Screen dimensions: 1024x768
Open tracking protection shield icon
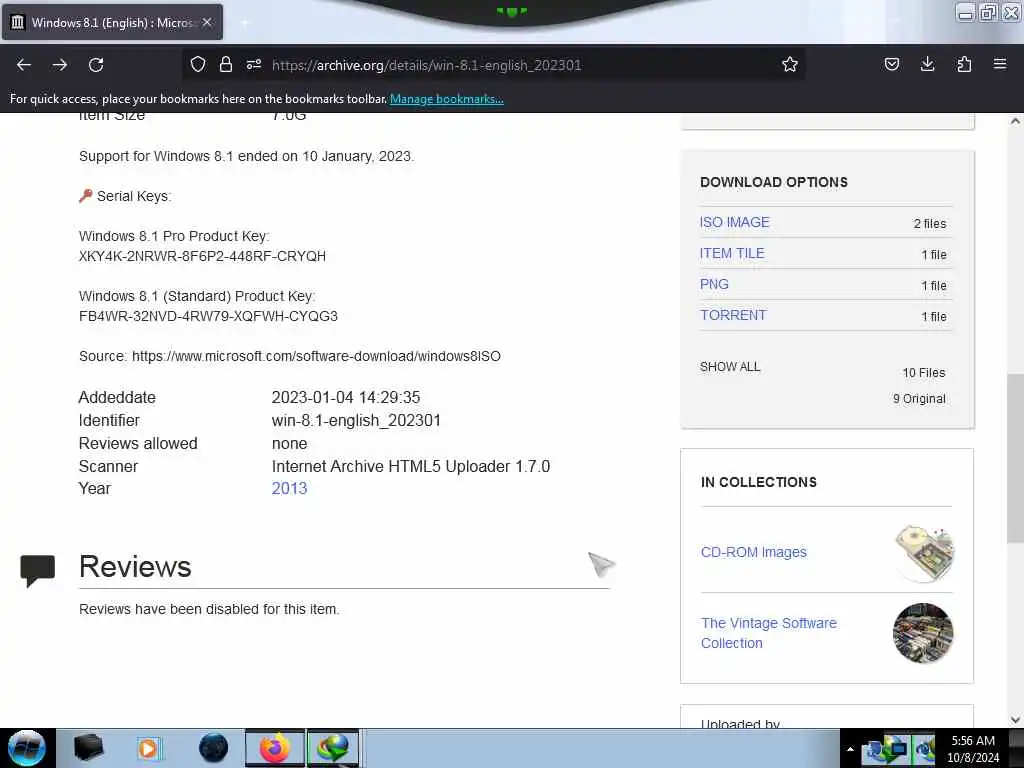point(198,64)
